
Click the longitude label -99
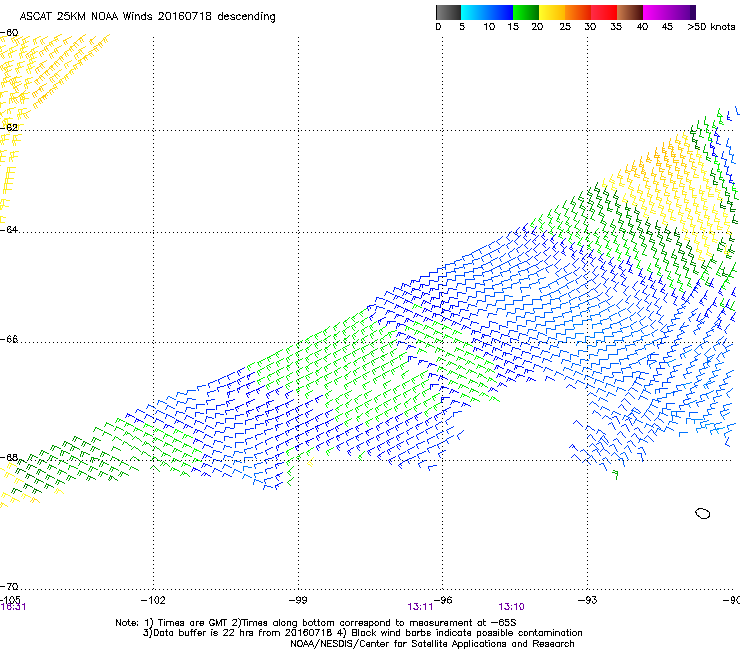tap(298, 600)
